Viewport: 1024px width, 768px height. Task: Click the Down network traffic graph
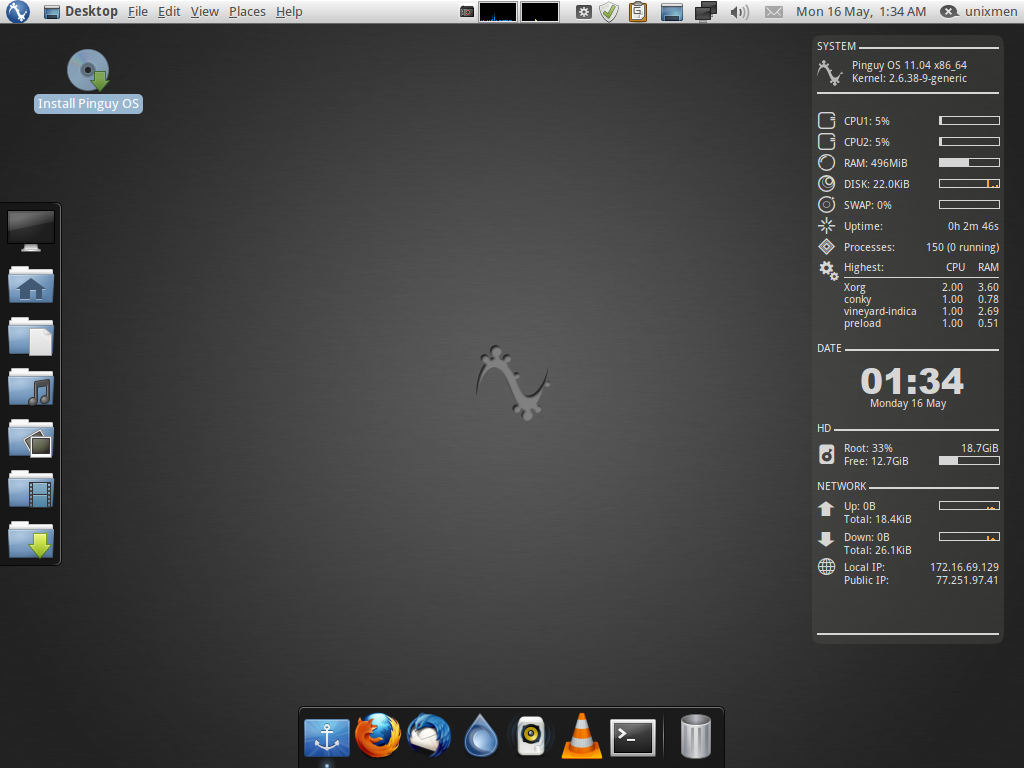[x=969, y=537]
